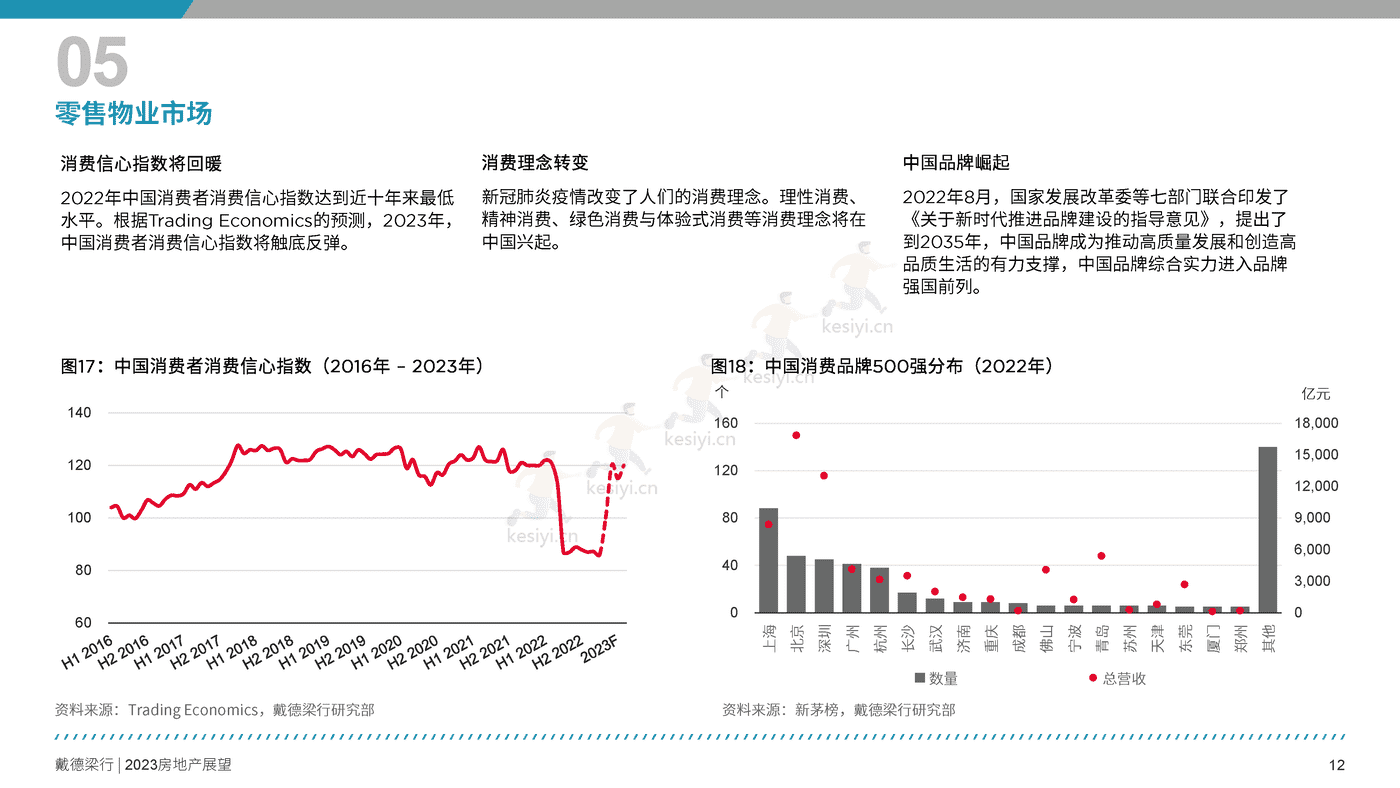Click the paragraph beginning 新冠肺炎疫情改变了
The width and height of the screenshot is (1400, 788).
(x=674, y=219)
